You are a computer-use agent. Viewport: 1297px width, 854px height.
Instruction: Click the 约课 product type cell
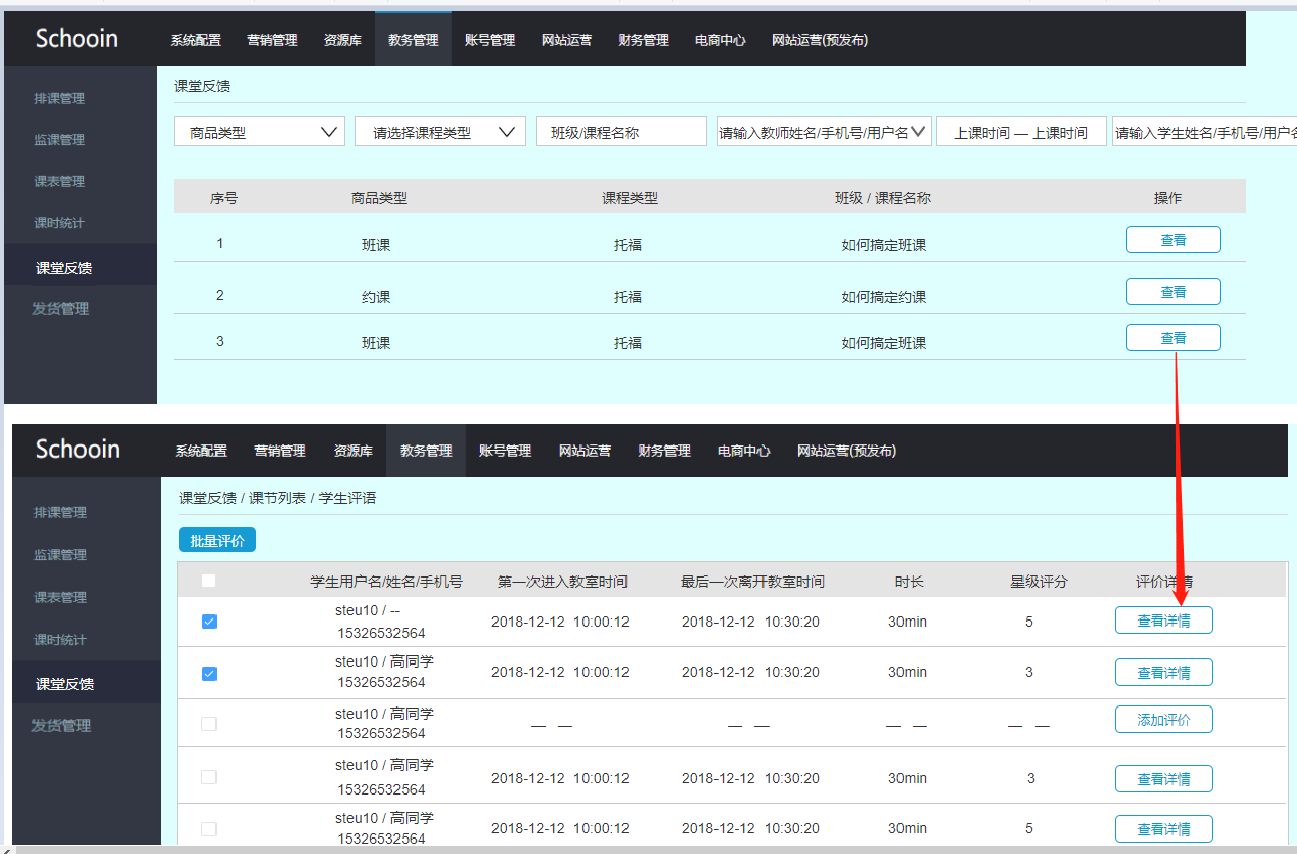tap(376, 297)
